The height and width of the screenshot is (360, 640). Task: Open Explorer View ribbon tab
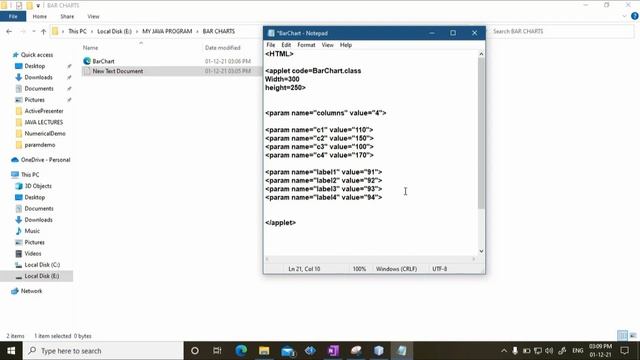point(93,16)
